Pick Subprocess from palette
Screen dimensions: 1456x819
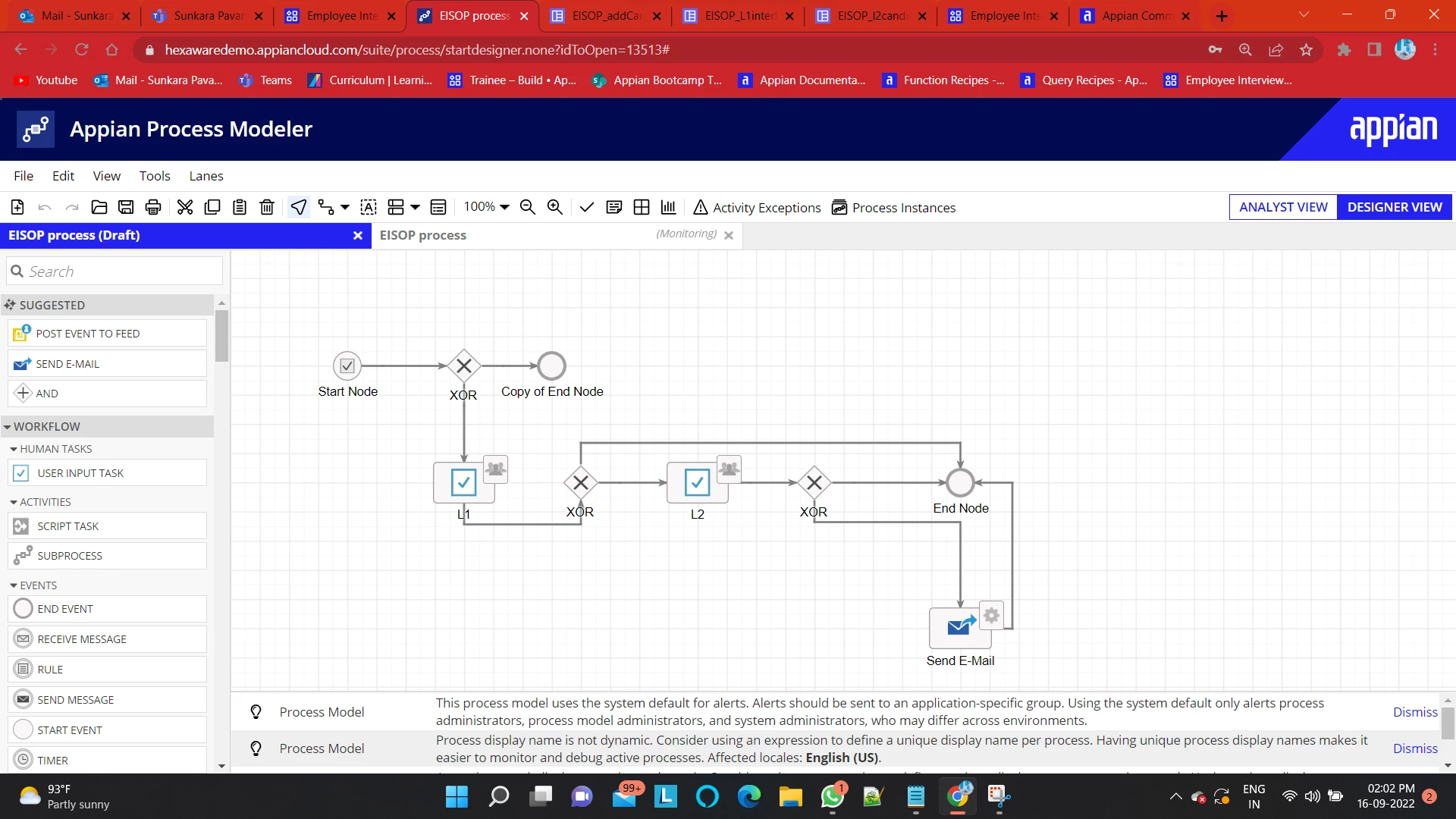tap(107, 556)
